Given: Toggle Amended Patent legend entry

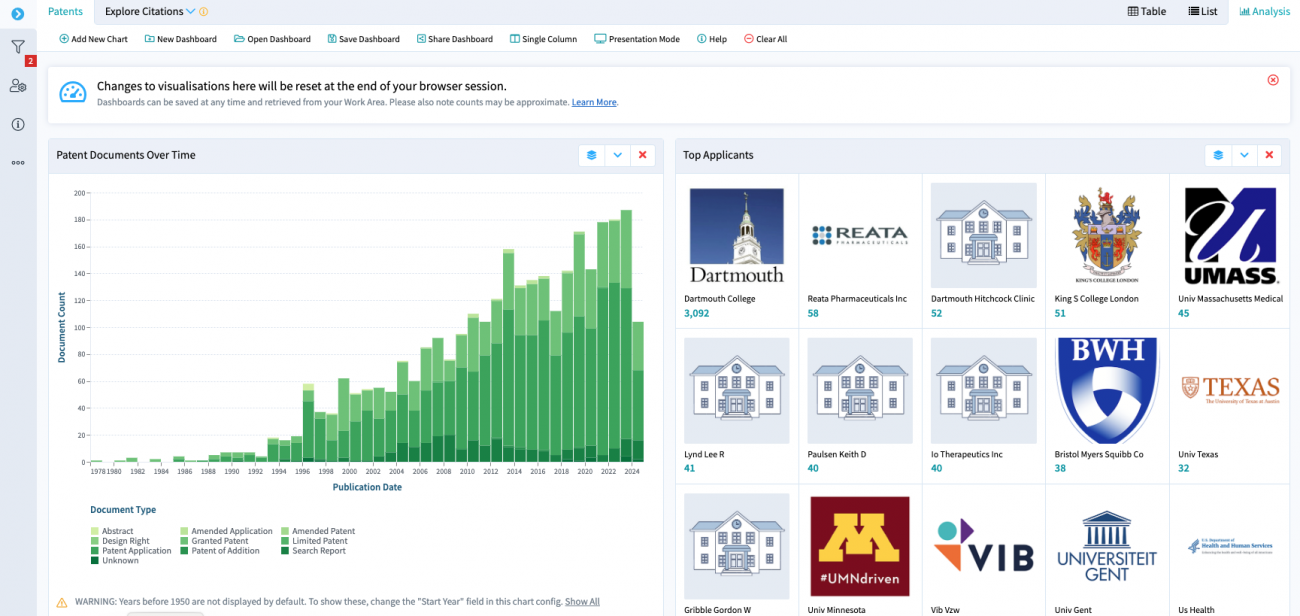Looking at the screenshot, I should click(318, 531).
